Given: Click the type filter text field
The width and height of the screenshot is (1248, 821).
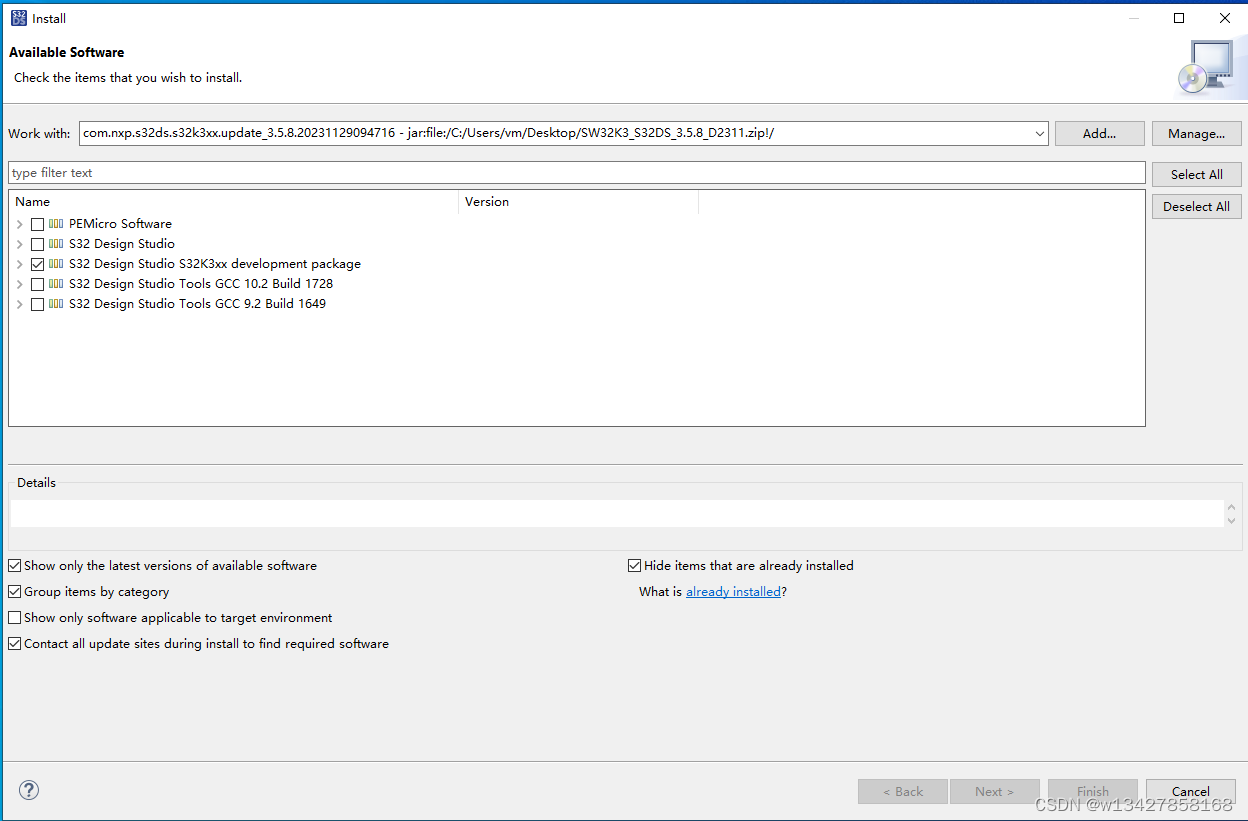Looking at the screenshot, I should [577, 173].
